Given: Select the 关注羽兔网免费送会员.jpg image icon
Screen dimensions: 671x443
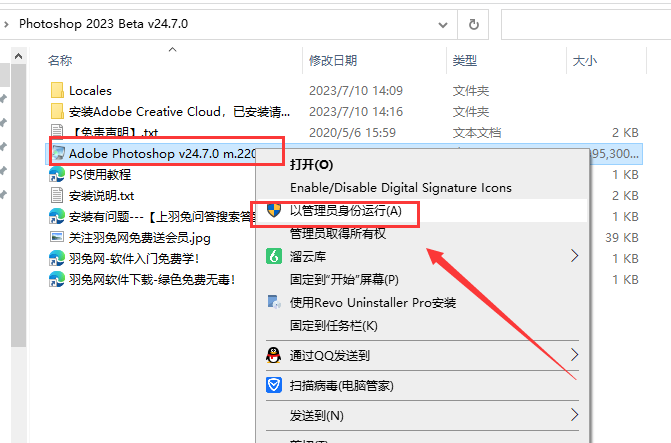Looking at the screenshot, I should 57,237.
